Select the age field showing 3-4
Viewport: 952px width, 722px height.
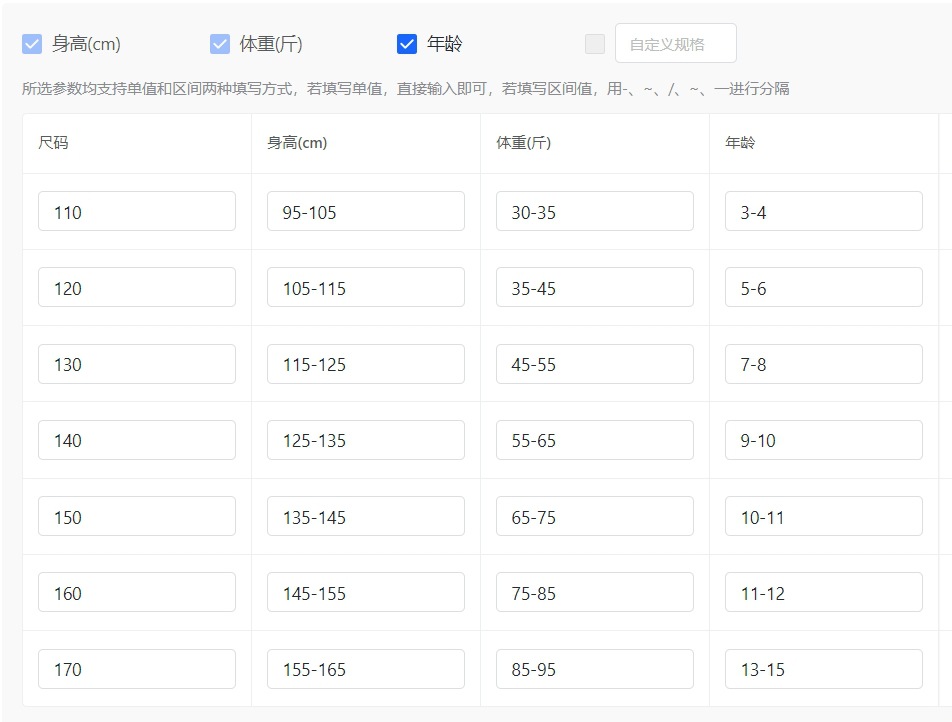tap(824, 212)
